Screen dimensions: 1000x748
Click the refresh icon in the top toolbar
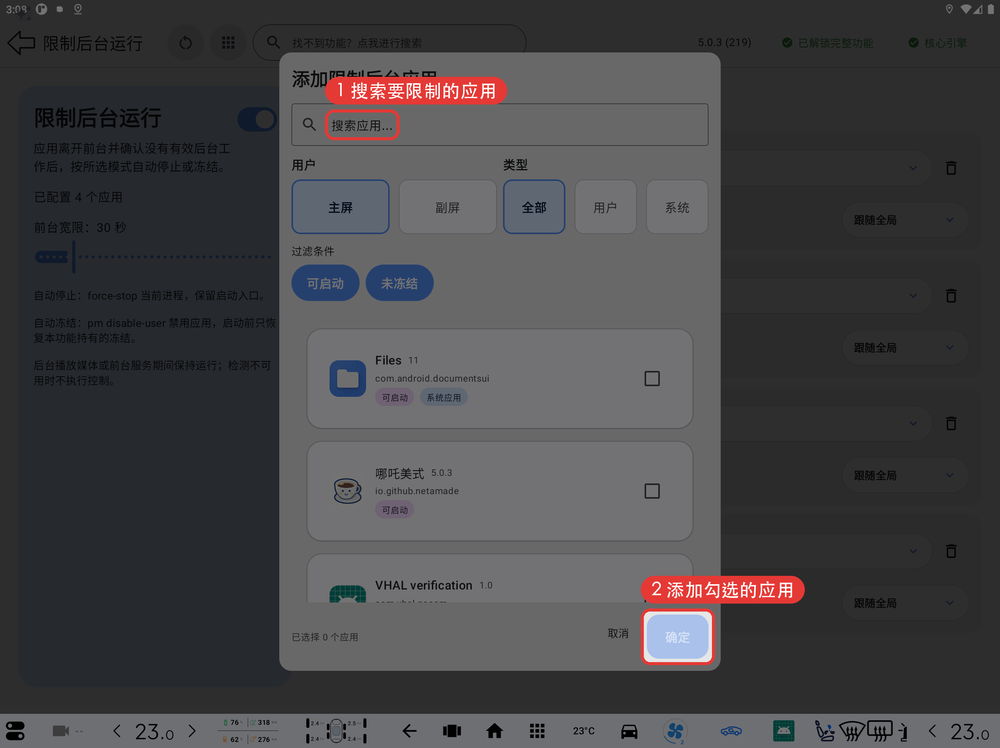186,43
